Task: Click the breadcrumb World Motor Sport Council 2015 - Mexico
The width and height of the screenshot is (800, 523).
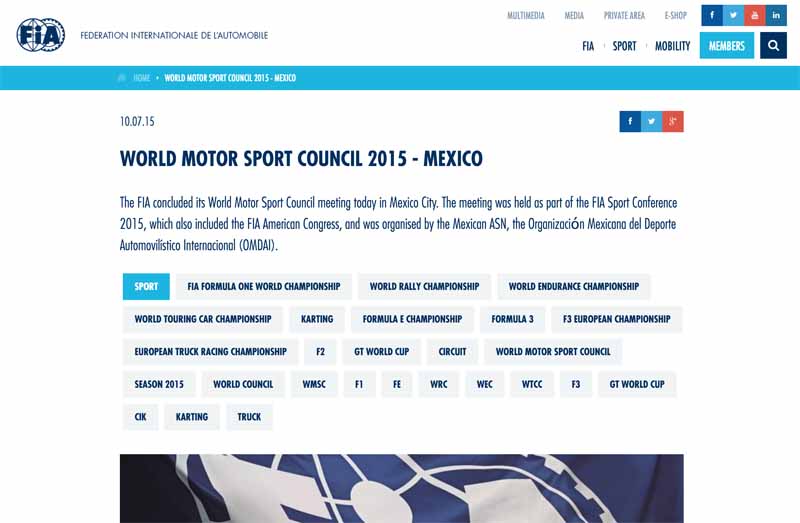Action: 230,78
